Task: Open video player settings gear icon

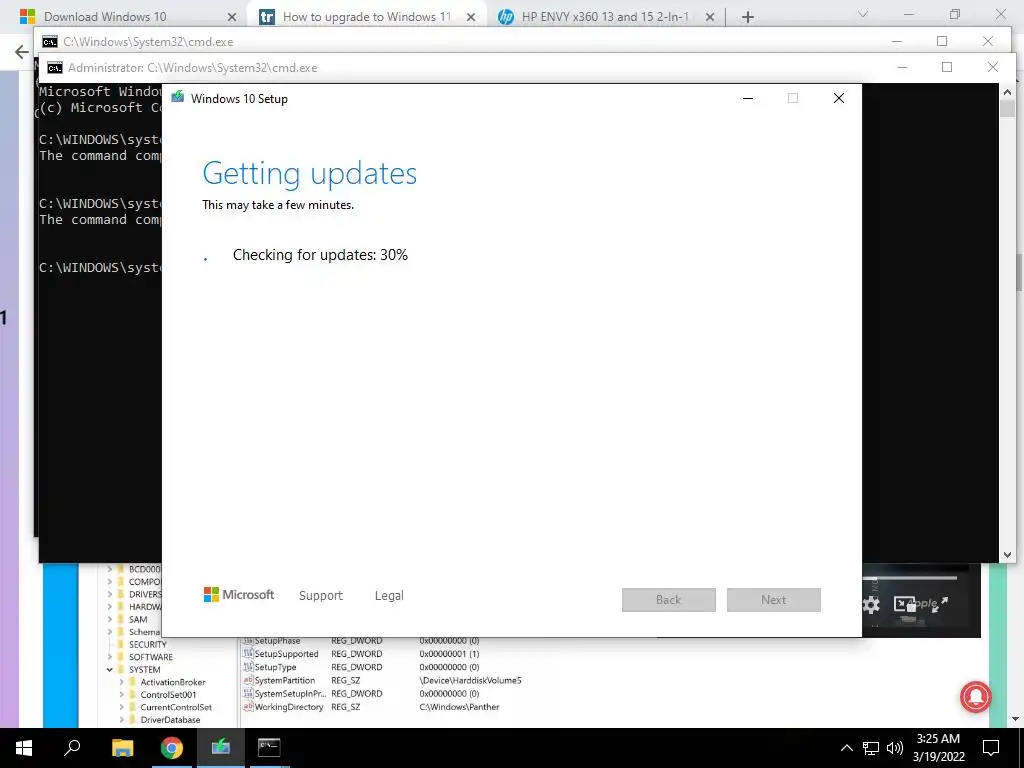Action: 871,605
